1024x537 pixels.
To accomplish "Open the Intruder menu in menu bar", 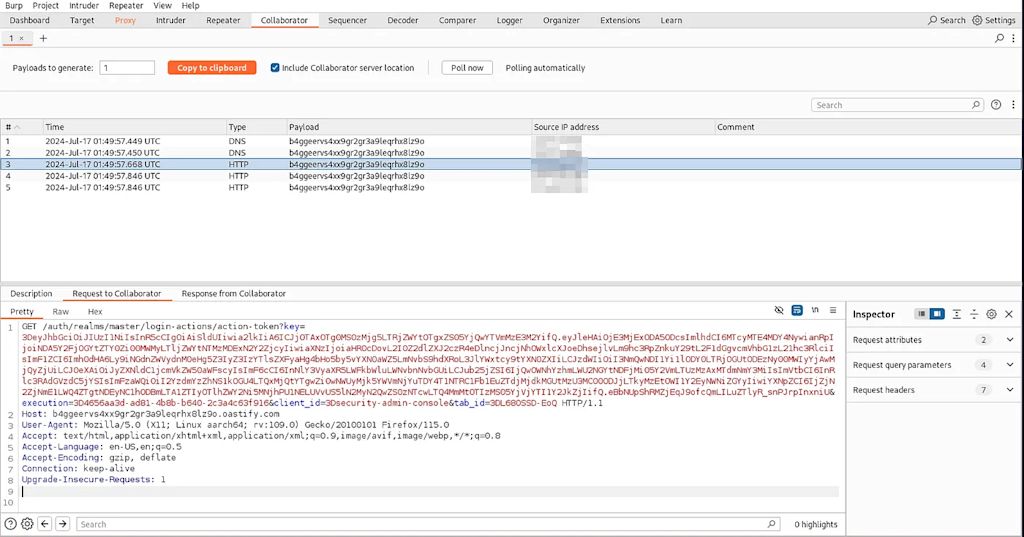I will (84, 5).
